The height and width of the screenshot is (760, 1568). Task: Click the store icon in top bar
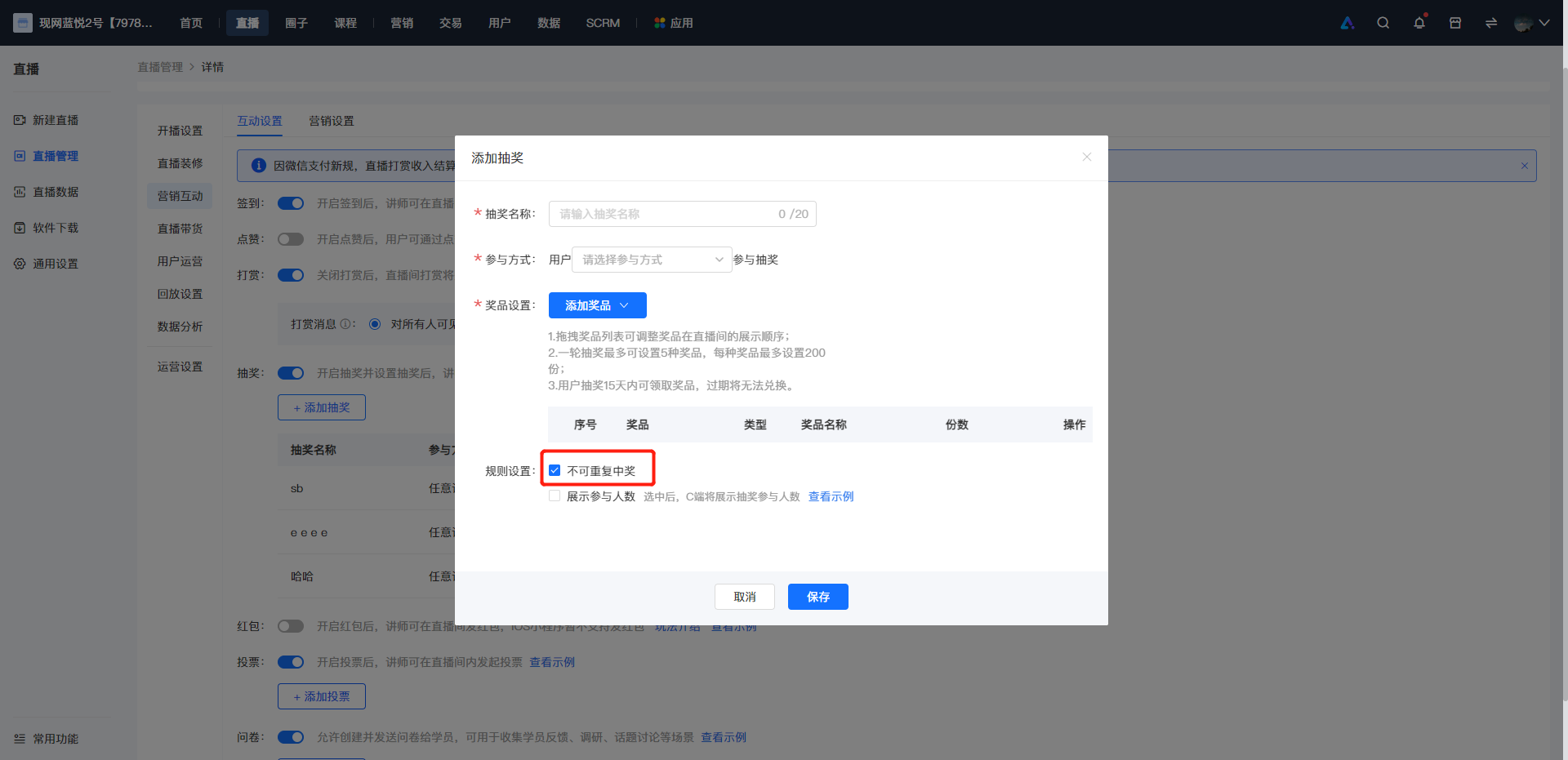click(x=1455, y=23)
